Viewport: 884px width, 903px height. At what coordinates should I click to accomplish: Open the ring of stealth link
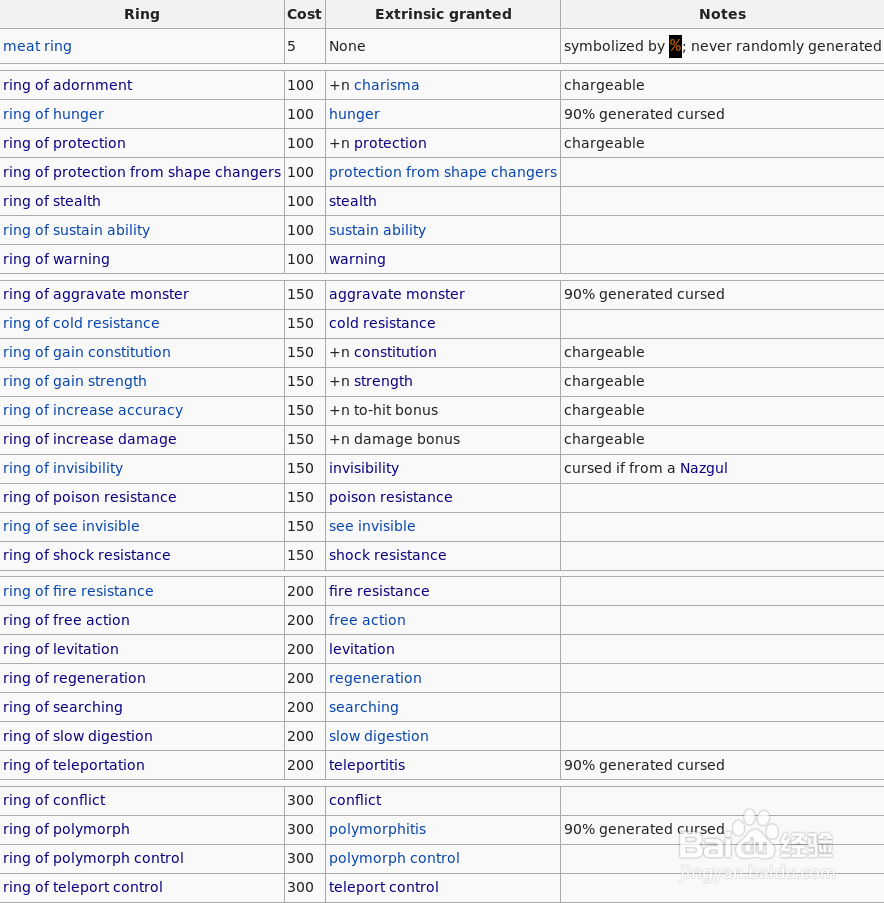(52, 201)
